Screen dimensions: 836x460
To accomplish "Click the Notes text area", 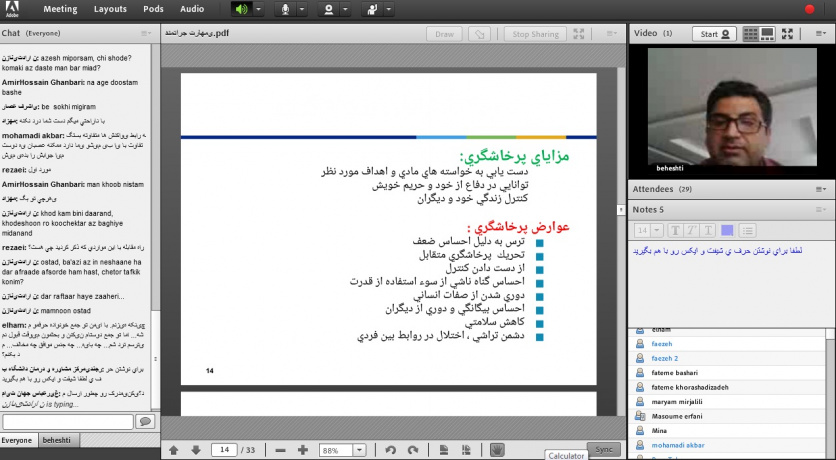I will pos(731,285).
